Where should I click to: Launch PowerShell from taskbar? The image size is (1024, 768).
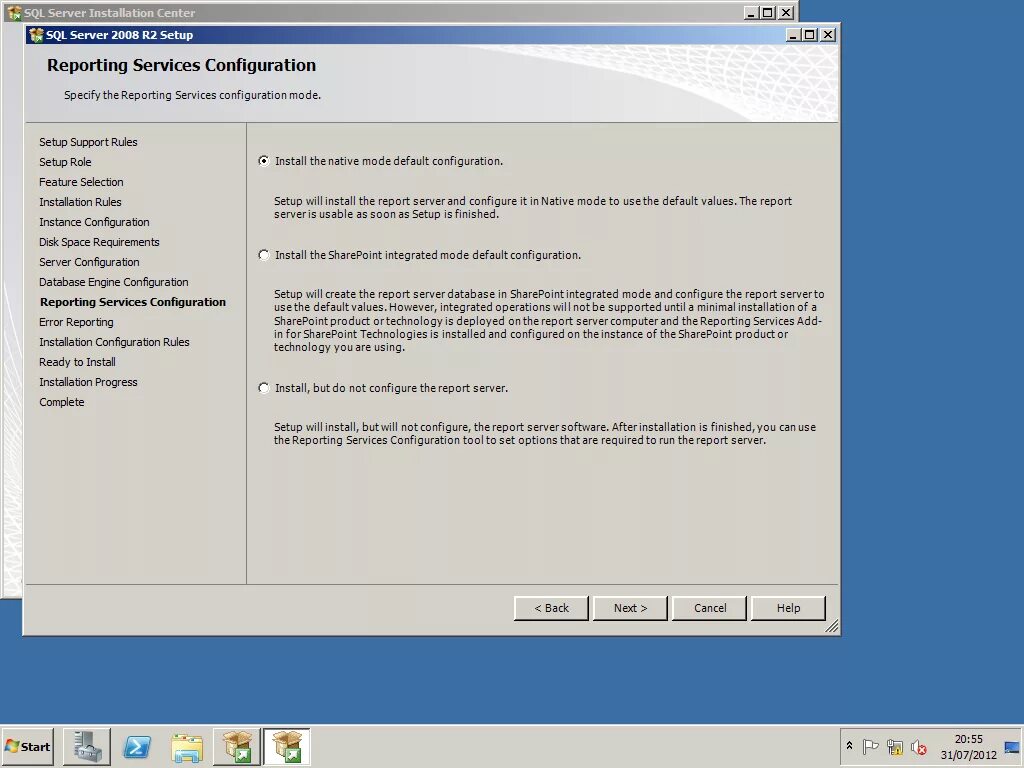point(137,746)
